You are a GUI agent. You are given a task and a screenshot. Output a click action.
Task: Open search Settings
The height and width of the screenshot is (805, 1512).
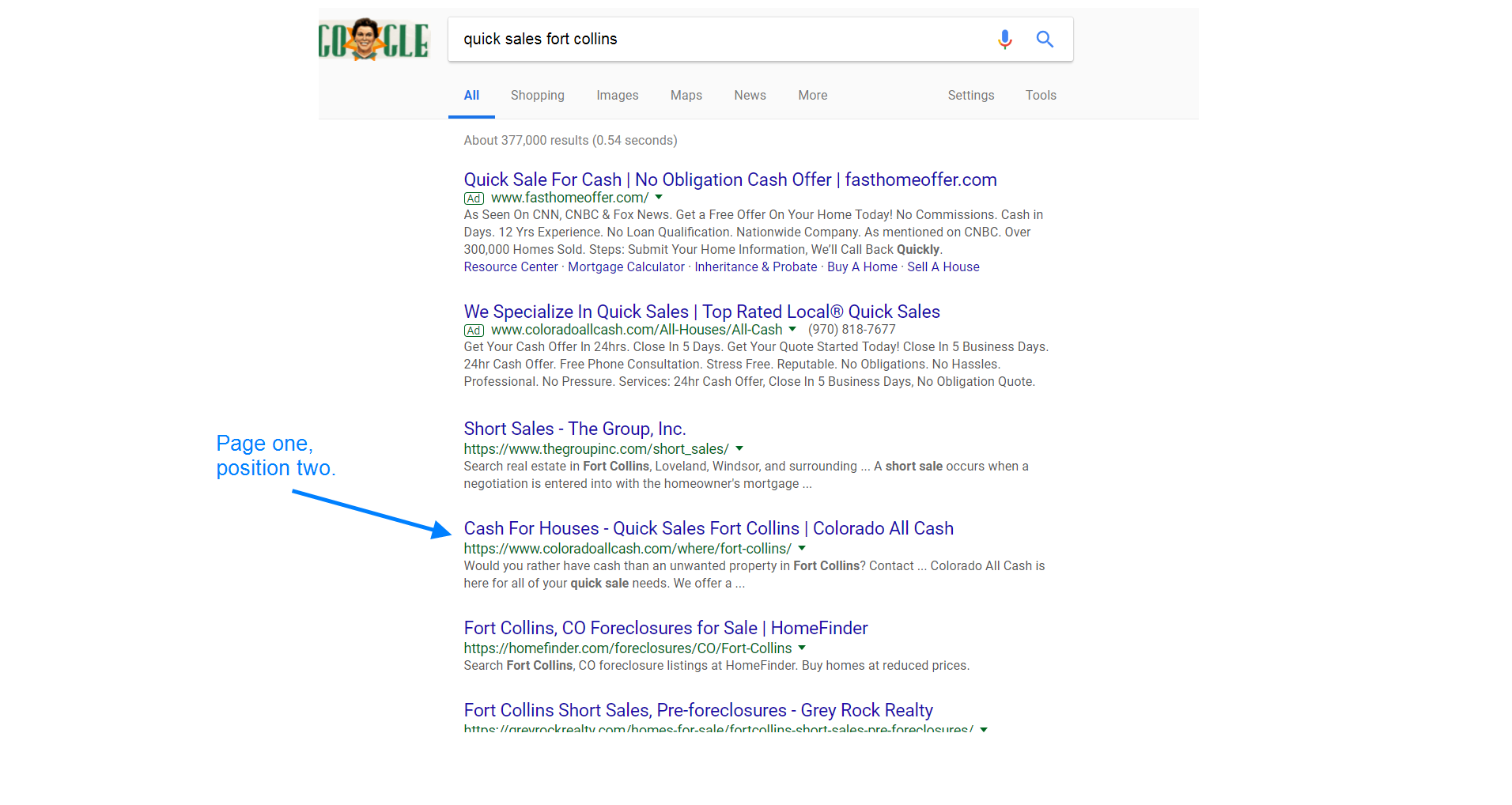click(970, 95)
